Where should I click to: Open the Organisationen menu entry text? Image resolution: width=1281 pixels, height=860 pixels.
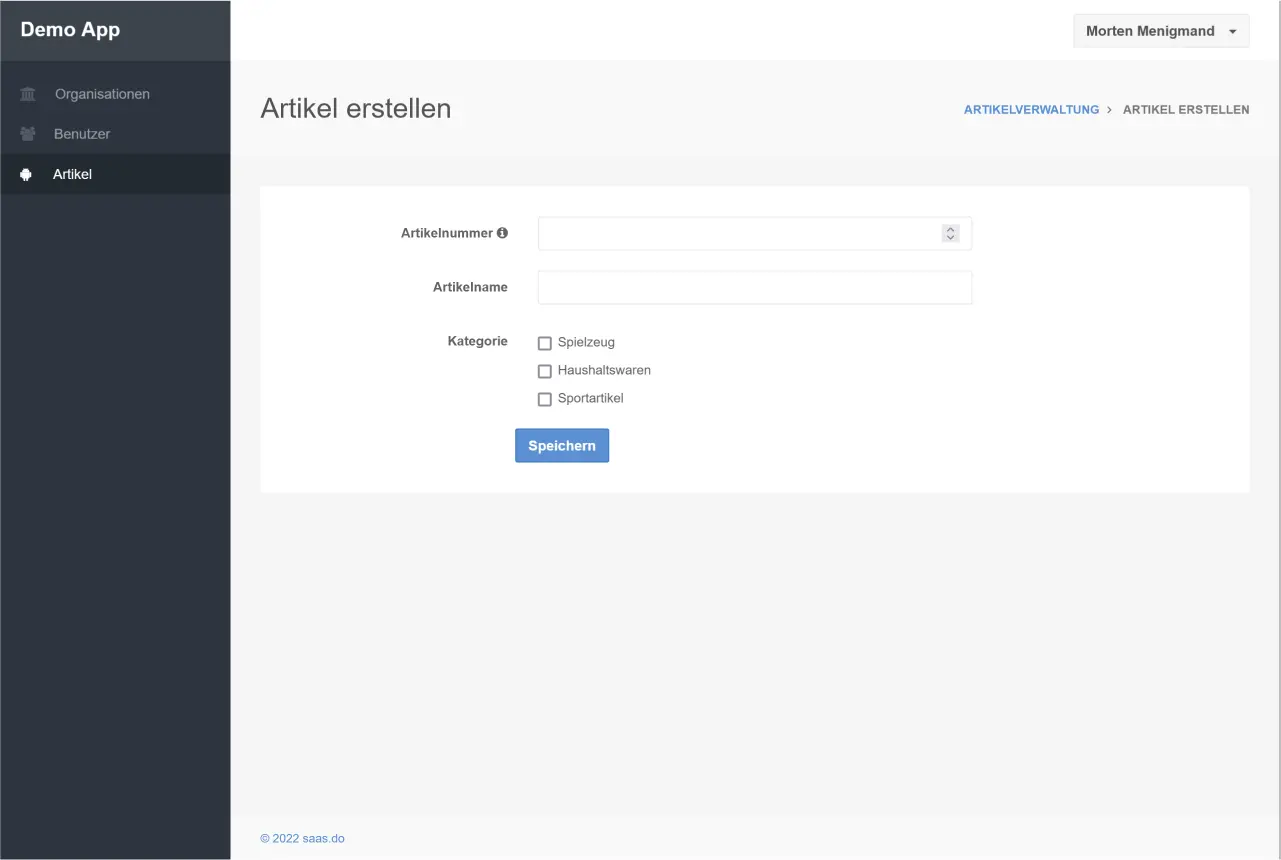click(102, 94)
